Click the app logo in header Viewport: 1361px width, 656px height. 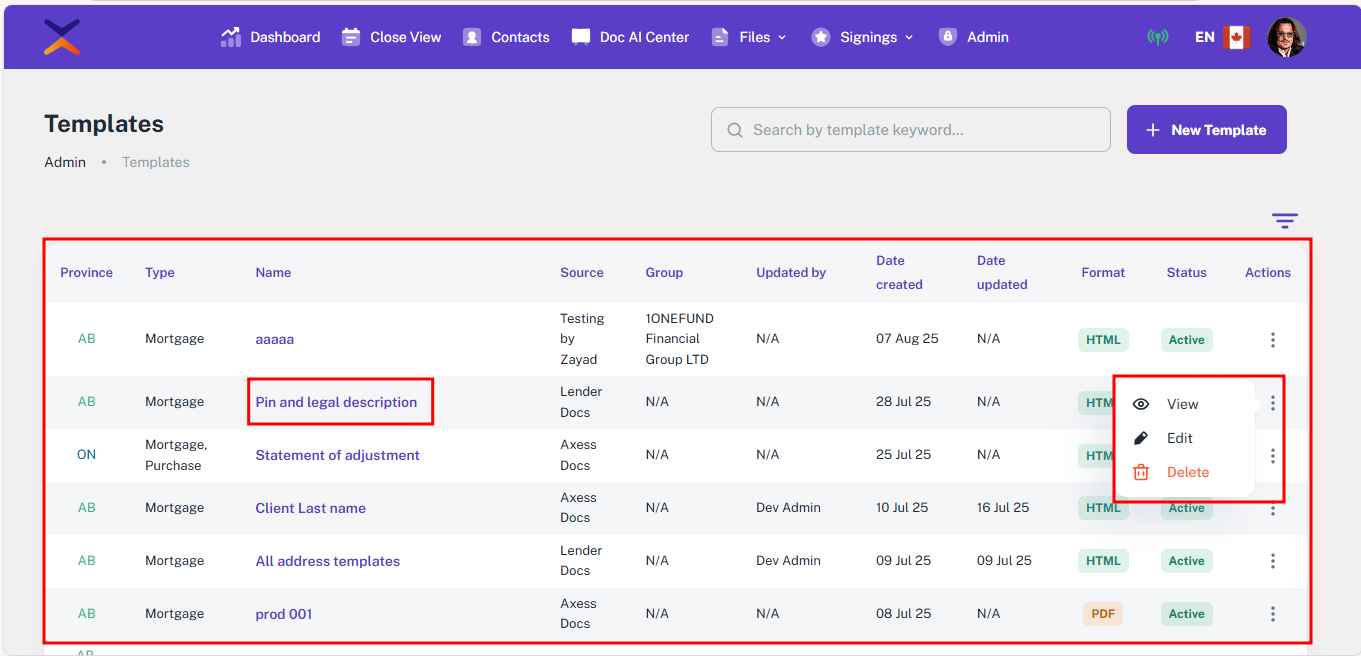pos(62,37)
